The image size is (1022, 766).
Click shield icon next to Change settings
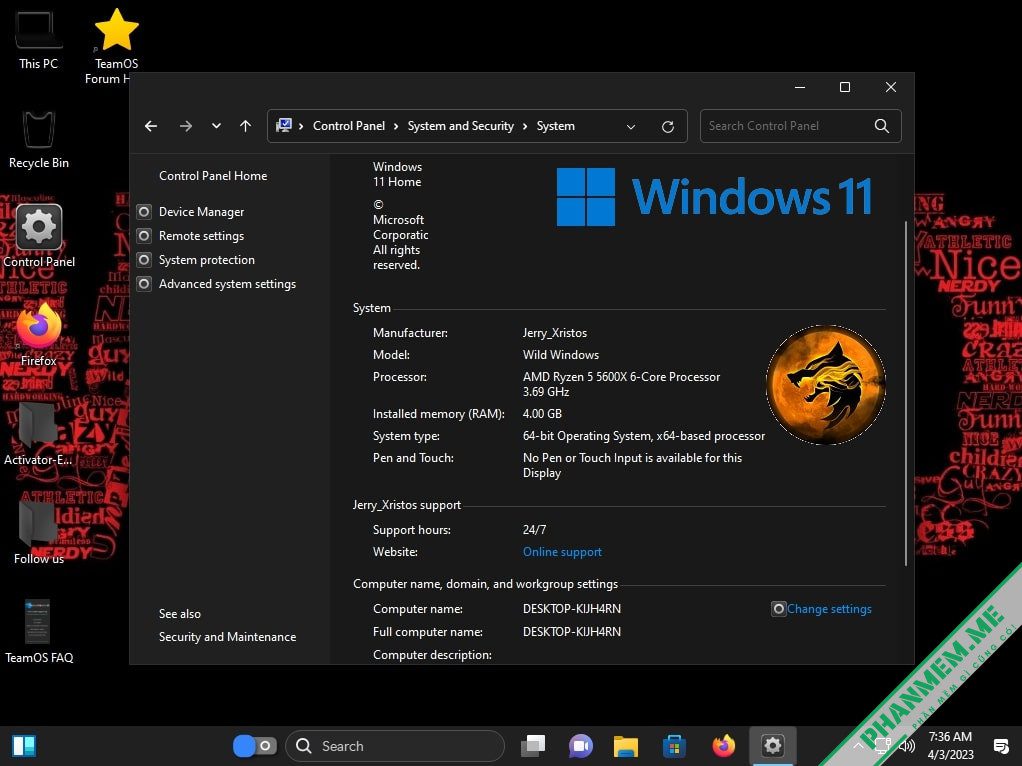pos(778,609)
